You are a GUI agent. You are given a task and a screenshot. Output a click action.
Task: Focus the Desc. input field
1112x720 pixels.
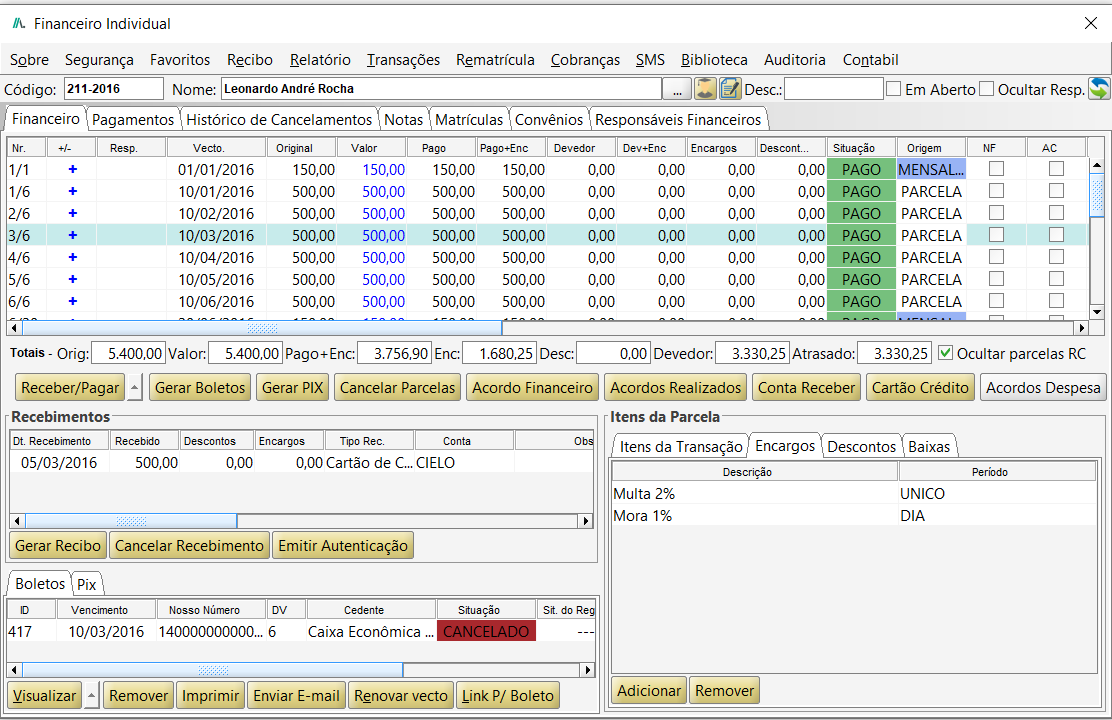click(x=833, y=89)
